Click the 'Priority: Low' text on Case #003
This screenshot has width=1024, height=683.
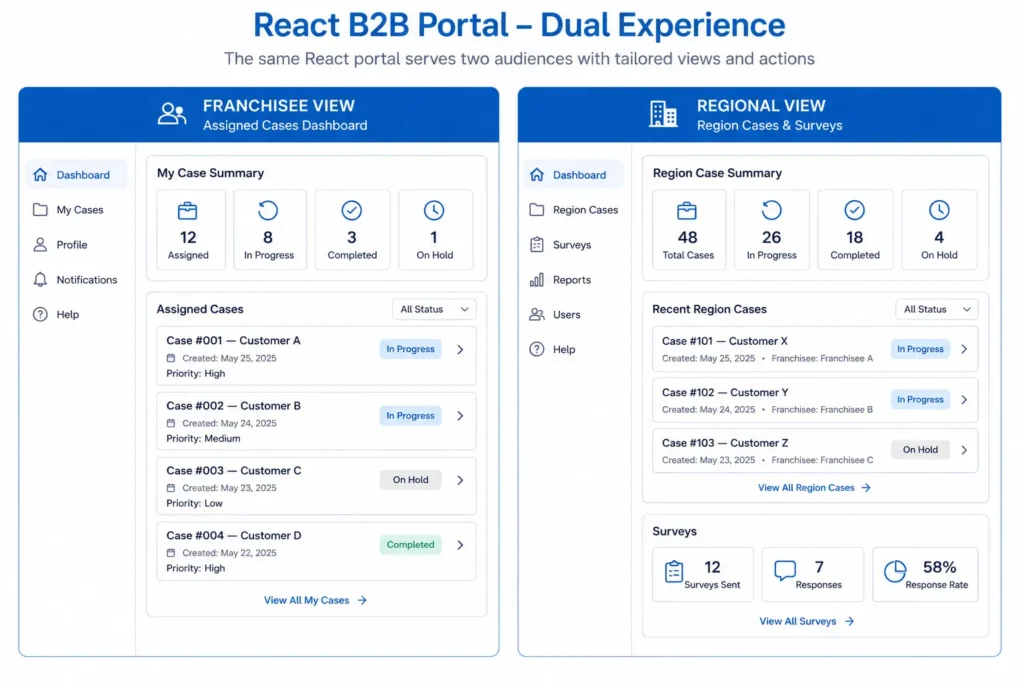click(194, 503)
